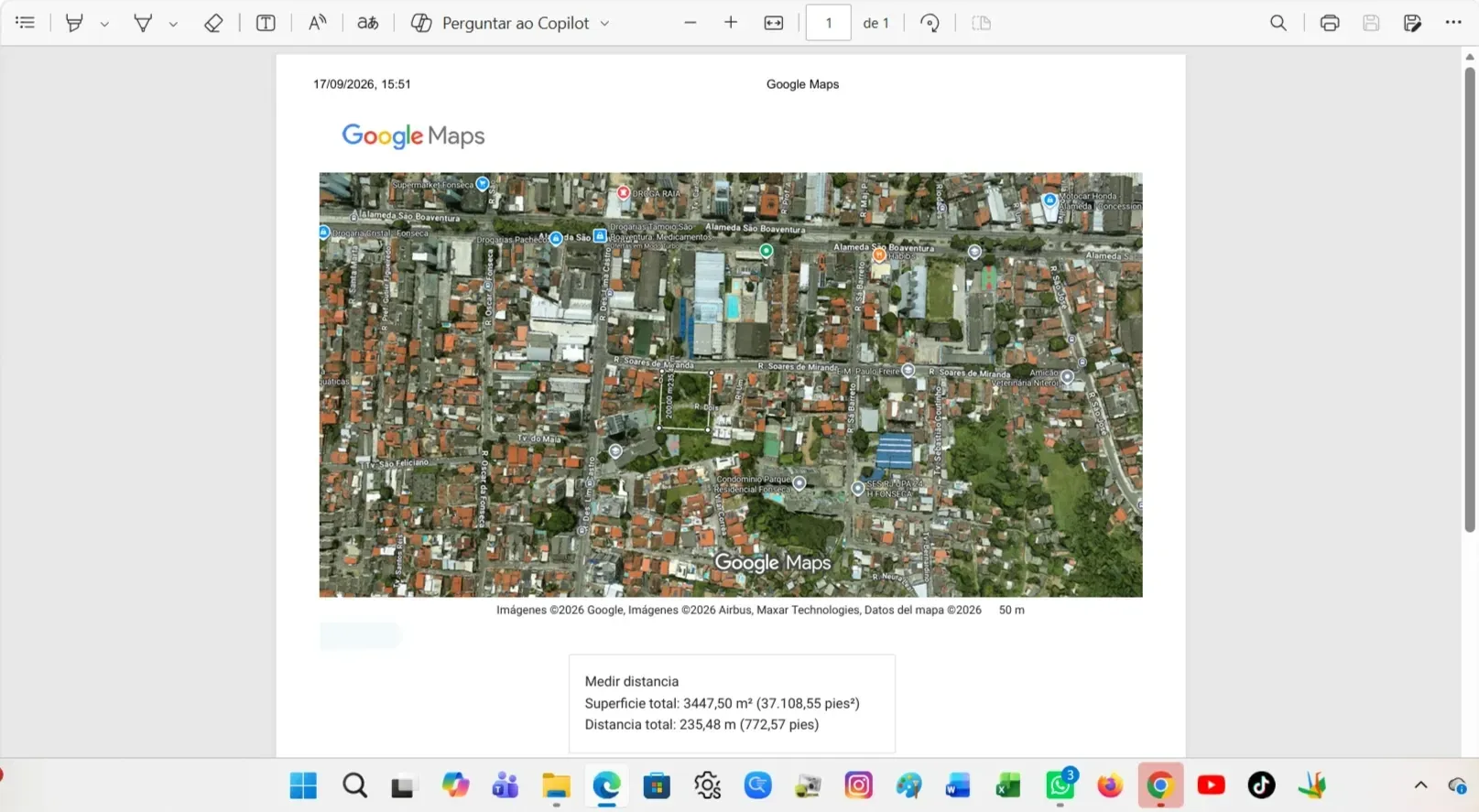The height and width of the screenshot is (812, 1479).
Task: Start read aloud from the toolbar
Action: [x=317, y=23]
